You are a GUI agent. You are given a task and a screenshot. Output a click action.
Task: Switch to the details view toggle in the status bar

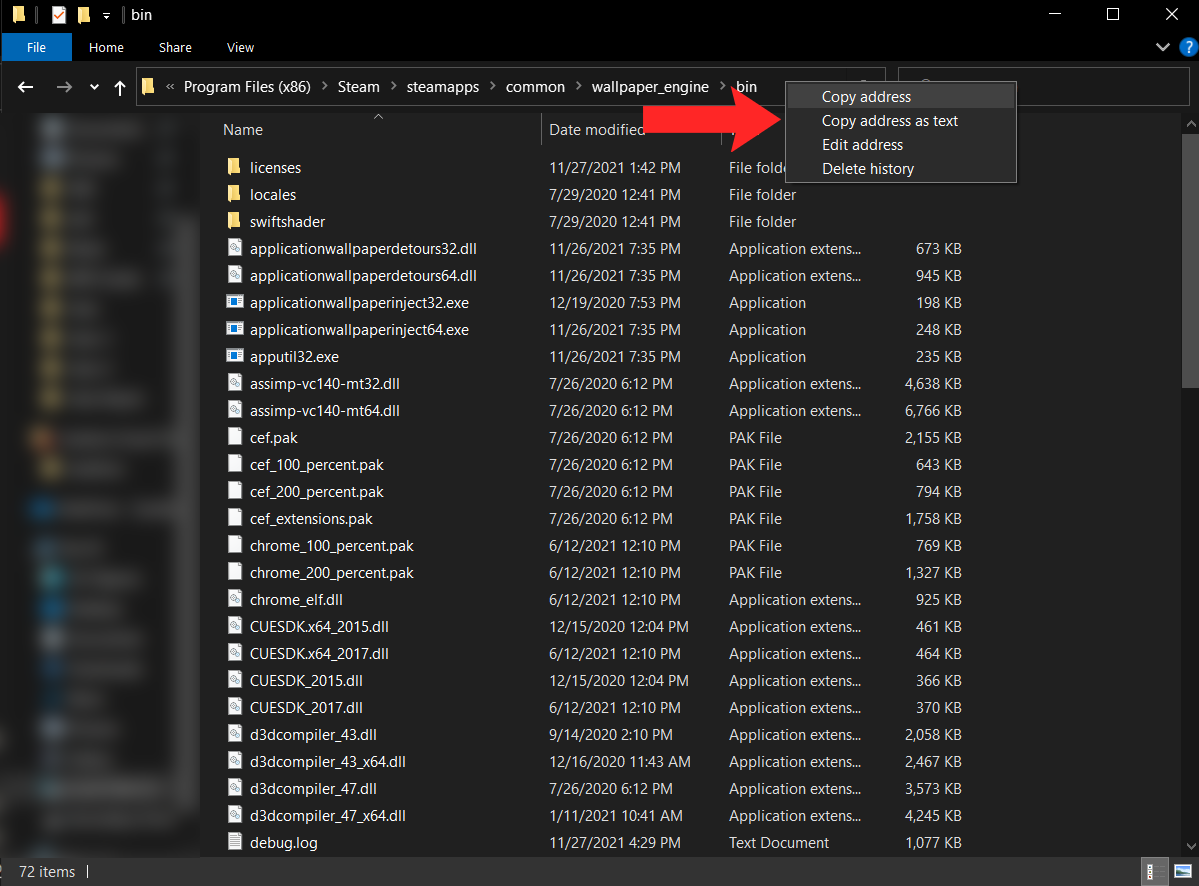pos(1152,871)
